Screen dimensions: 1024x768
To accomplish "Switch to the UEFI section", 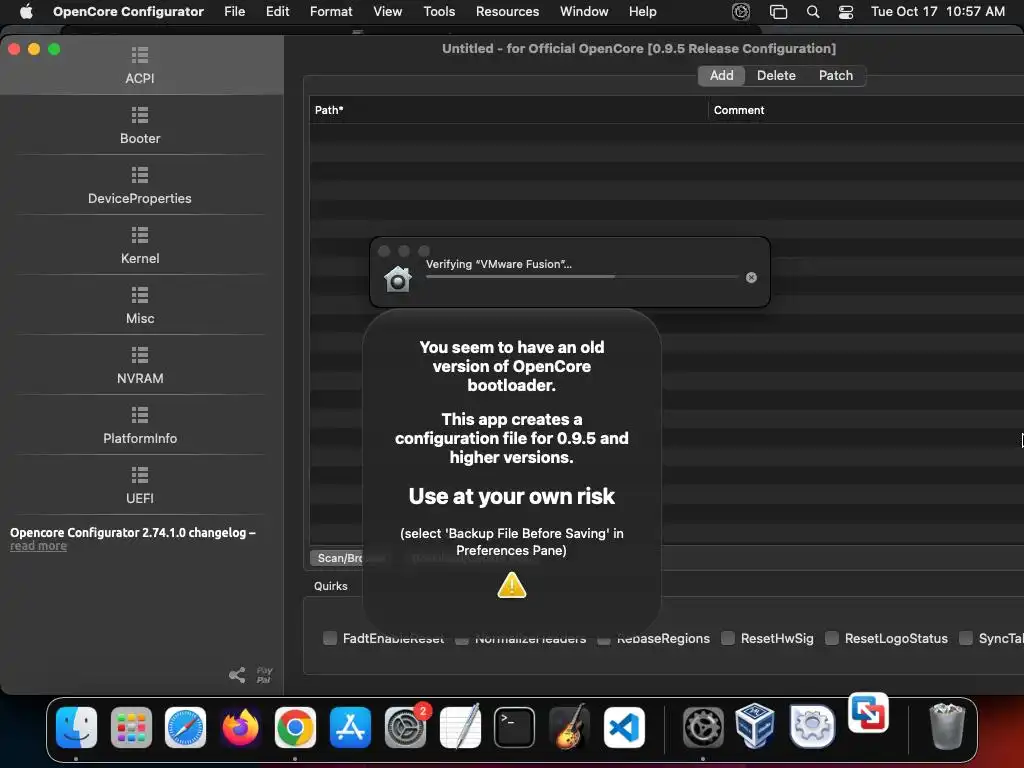I will (140, 486).
